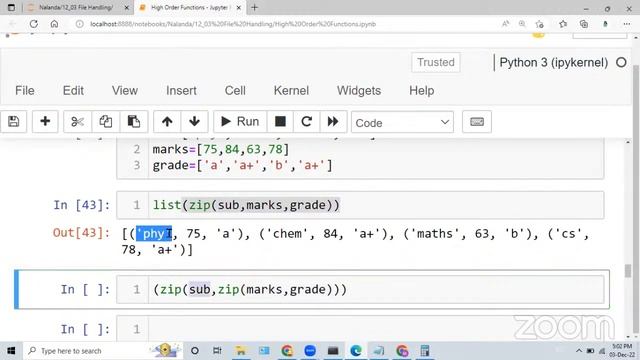This screenshot has height=360, width=640.
Task: Click the code line list(zip(sub,marks,grade))
Action: 246,205
